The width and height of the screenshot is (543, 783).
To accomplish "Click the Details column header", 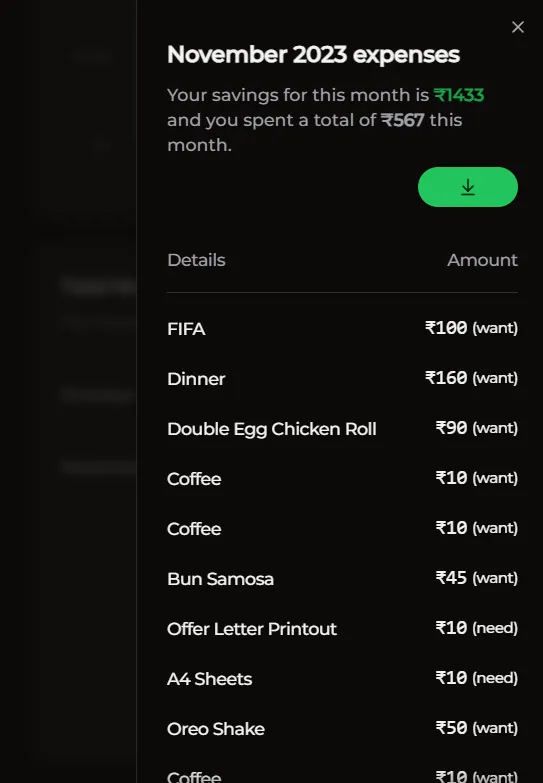I will 196,260.
